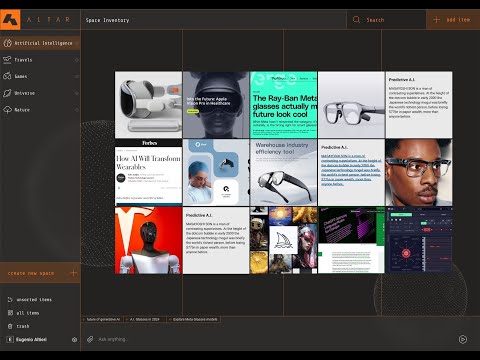Click the orange Altar logo

click(x=10, y=20)
